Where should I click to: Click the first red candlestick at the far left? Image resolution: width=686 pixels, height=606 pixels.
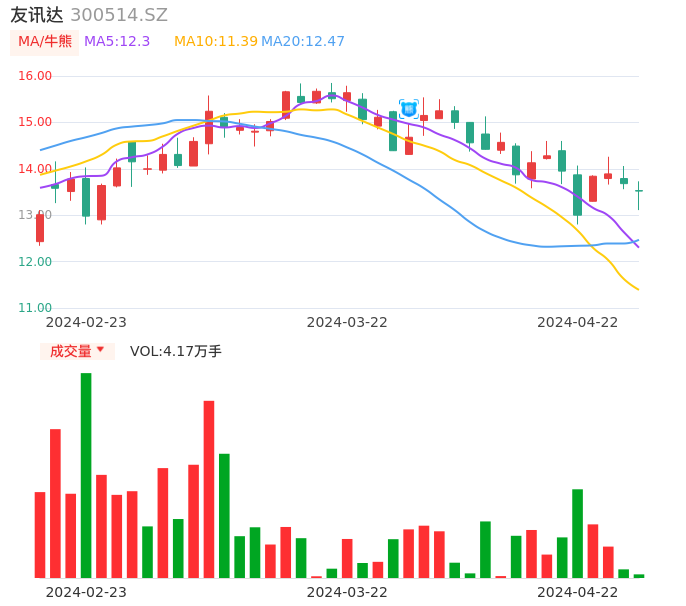40,228
